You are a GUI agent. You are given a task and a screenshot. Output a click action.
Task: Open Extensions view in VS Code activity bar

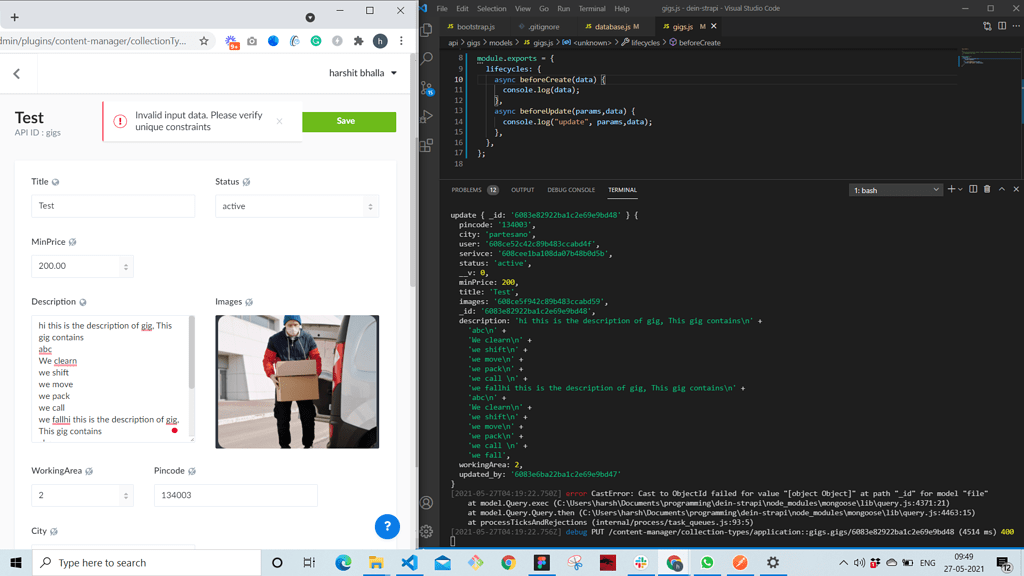[427, 145]
